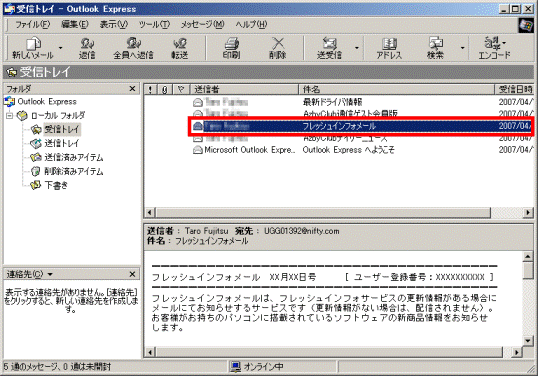The width and height of the screenshot is (538, 376).
Task: Open the dropdown arrow beside 検索
Action: click(x=463, y=48)
